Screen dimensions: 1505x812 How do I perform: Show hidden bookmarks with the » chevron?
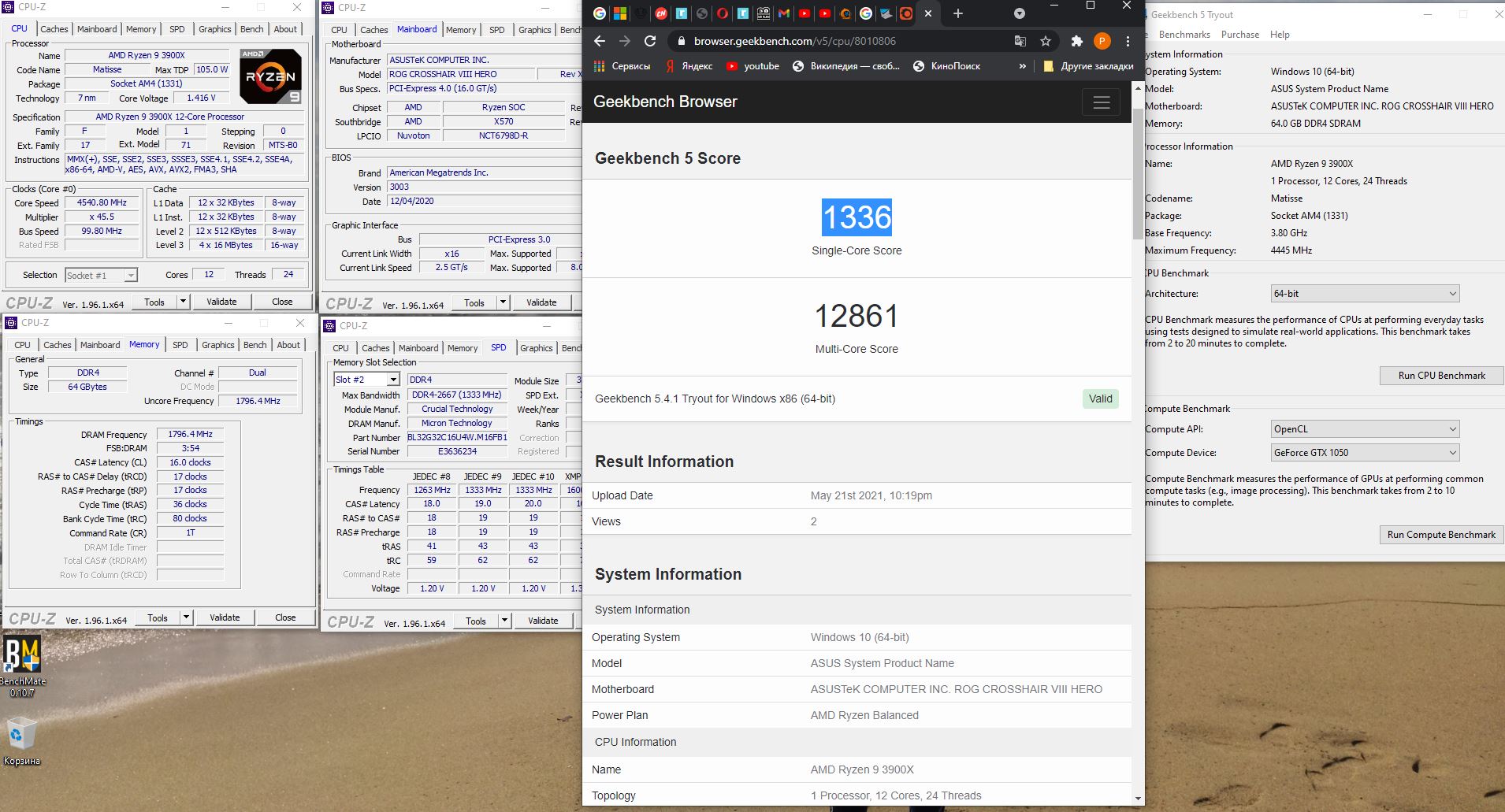pos(1022,66)
